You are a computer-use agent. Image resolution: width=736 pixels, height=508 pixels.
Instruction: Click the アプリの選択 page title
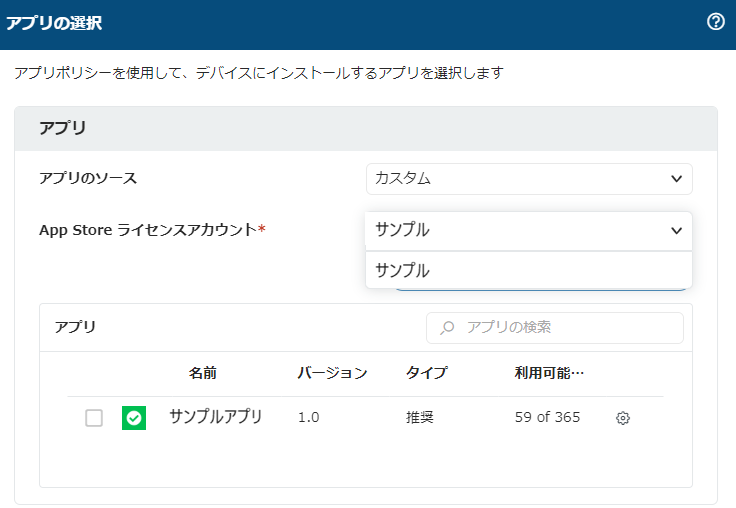(54, 23)
